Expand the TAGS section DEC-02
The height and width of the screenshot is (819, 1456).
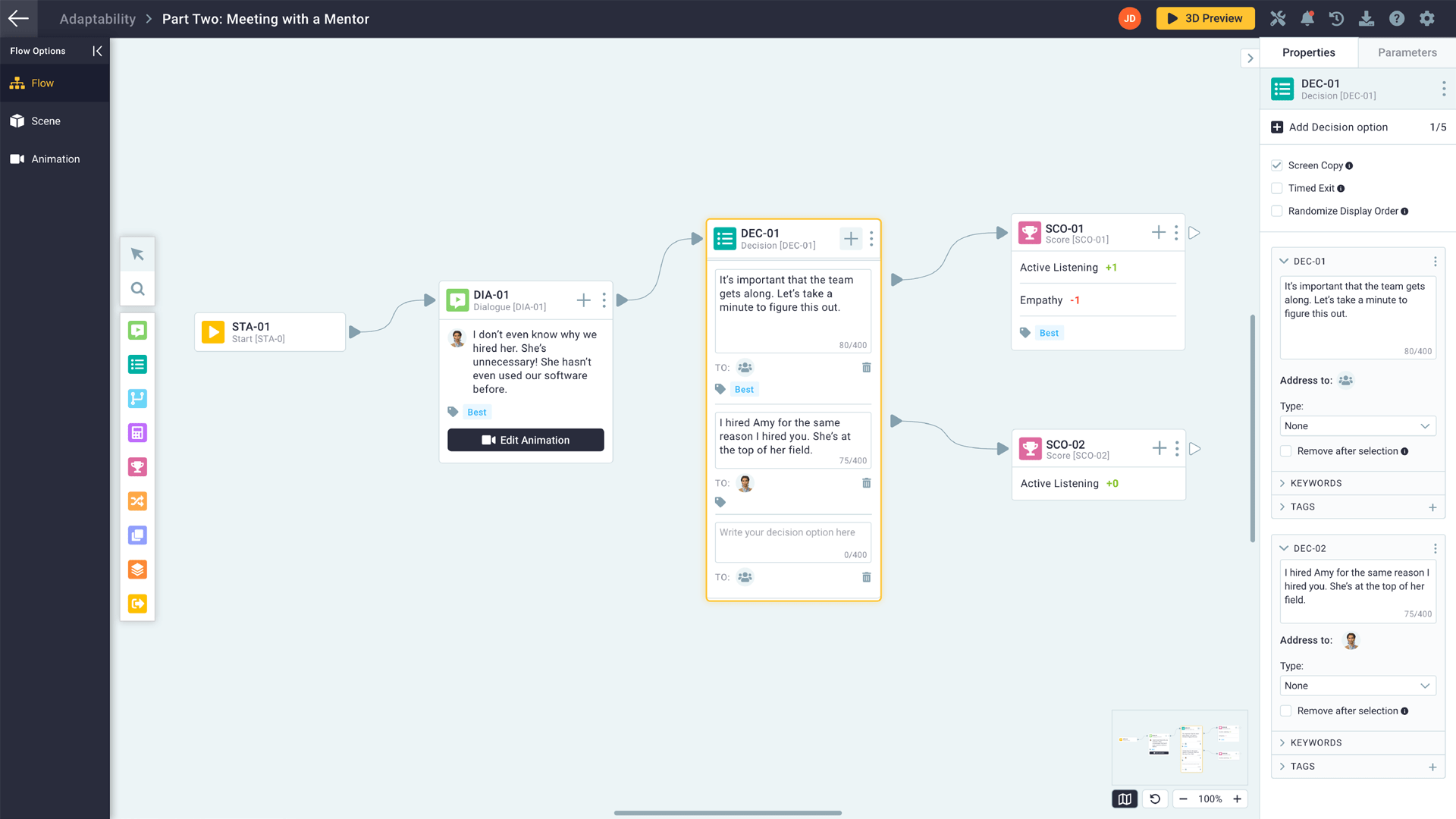coord(1283,766)
